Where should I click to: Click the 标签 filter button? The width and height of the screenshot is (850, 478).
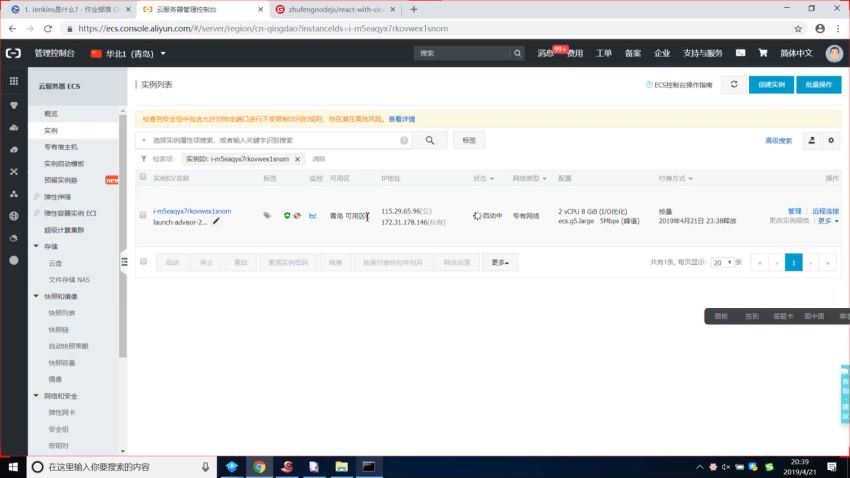(469, 140)
